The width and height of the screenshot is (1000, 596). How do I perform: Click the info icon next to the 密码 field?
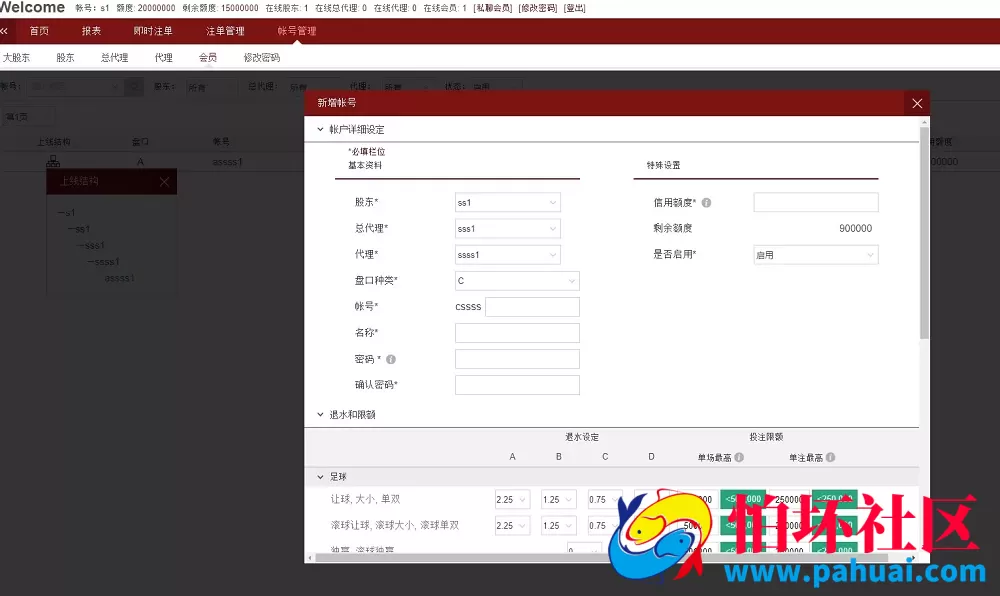[x=390, y=358]
